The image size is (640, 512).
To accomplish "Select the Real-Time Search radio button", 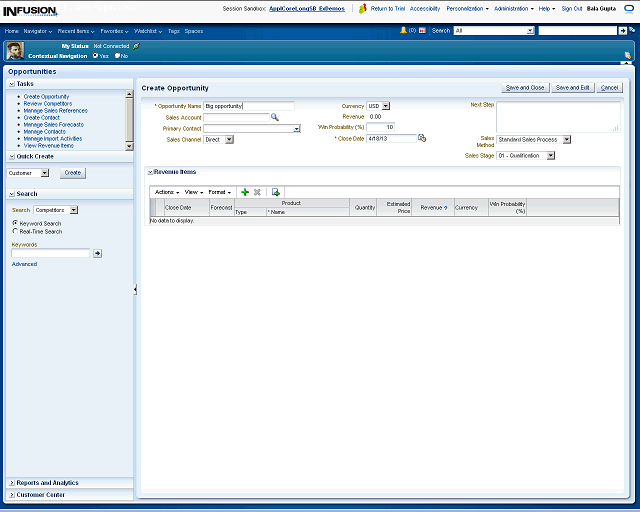I will pos(15,231).
